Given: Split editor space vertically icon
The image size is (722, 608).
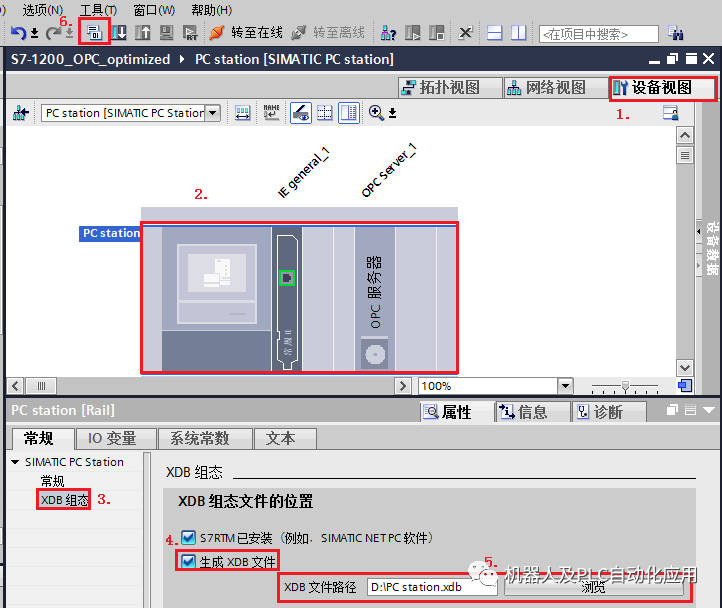Looking at the screenshot, I should click(518, 33).
